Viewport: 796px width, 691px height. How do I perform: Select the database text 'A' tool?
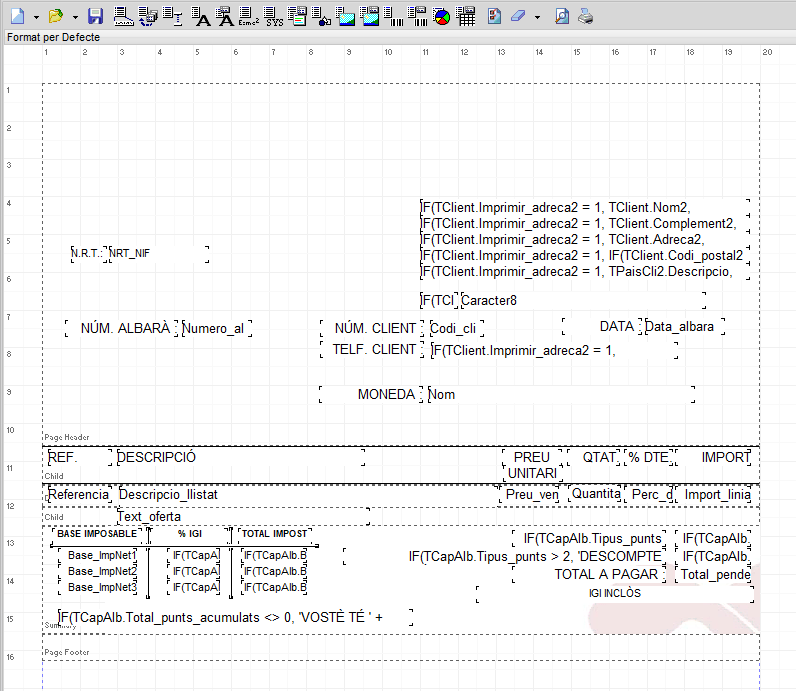[x=224, y=16]
